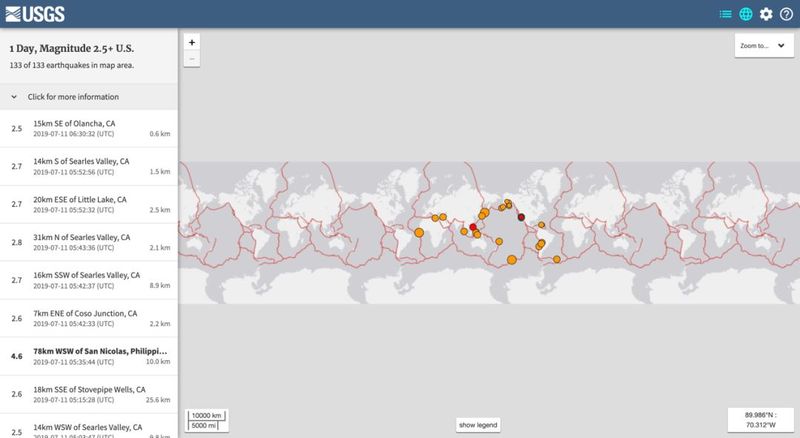Click the dark red earthquake marker on map

521,217
